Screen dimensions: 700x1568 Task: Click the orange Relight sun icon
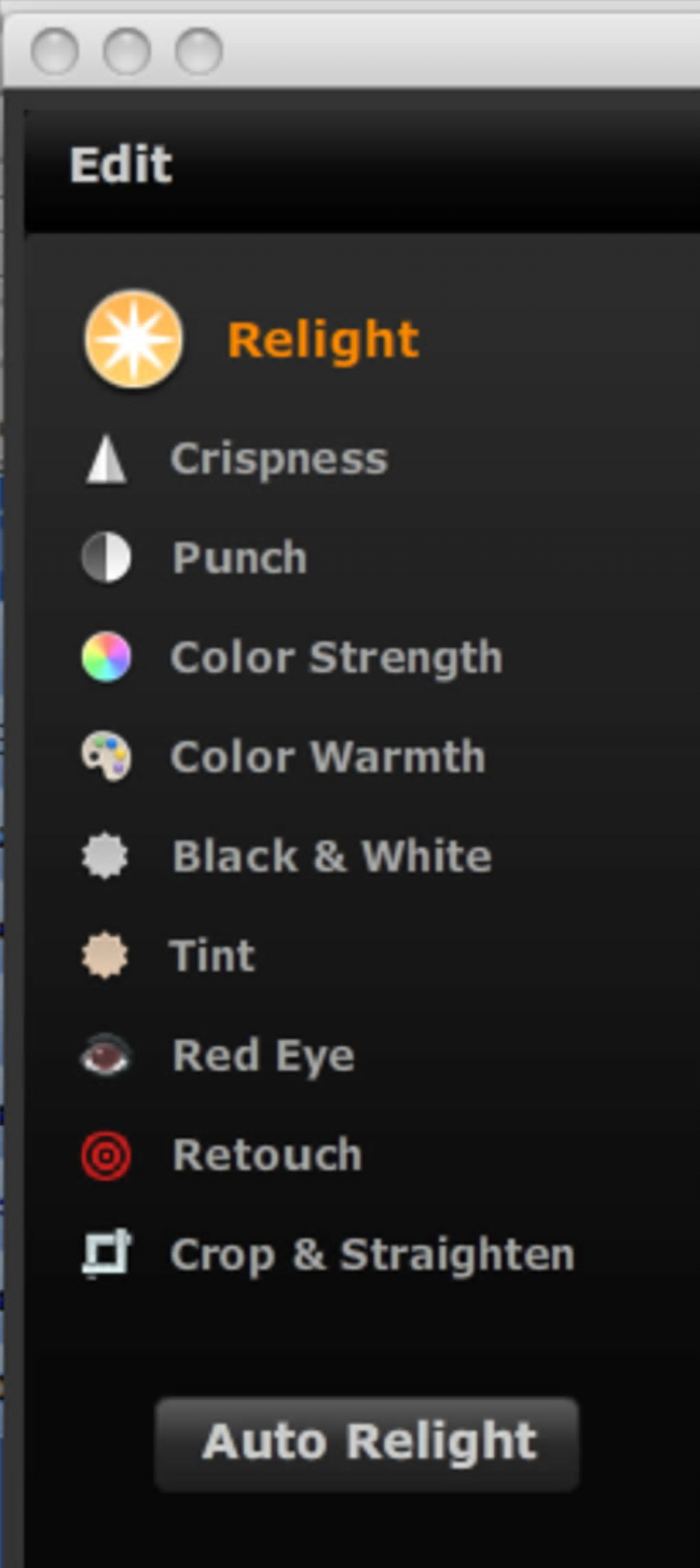click(x=133, y=339)
